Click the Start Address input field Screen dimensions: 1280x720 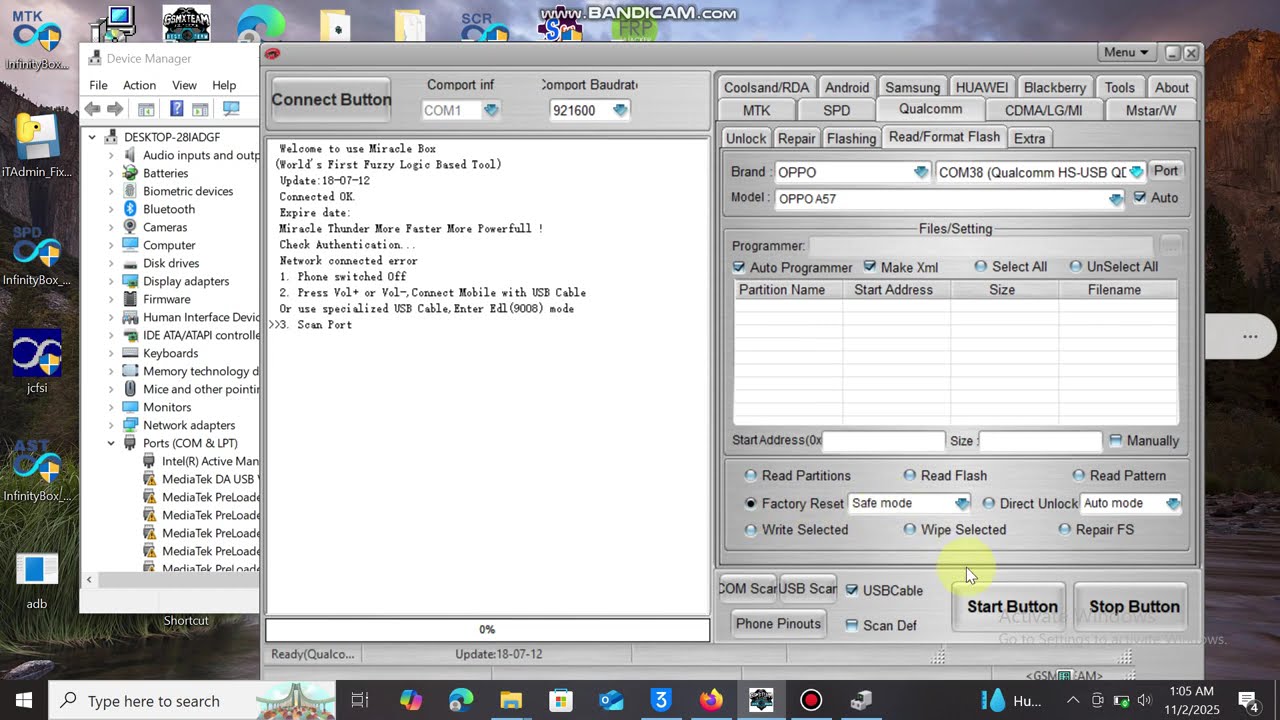(883, 440)
